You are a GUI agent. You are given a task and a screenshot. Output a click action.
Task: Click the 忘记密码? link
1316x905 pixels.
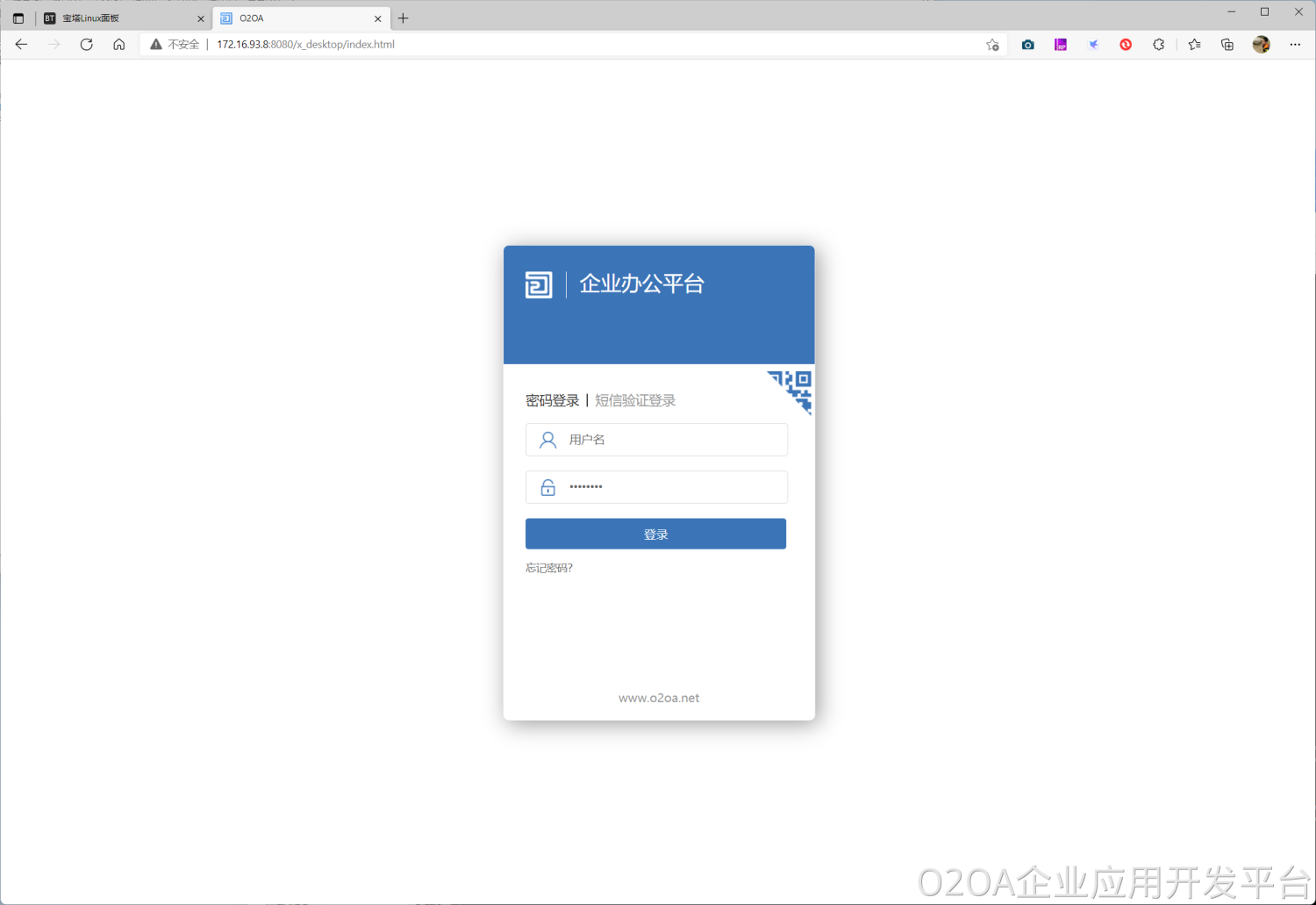click(x=549, y=568)
